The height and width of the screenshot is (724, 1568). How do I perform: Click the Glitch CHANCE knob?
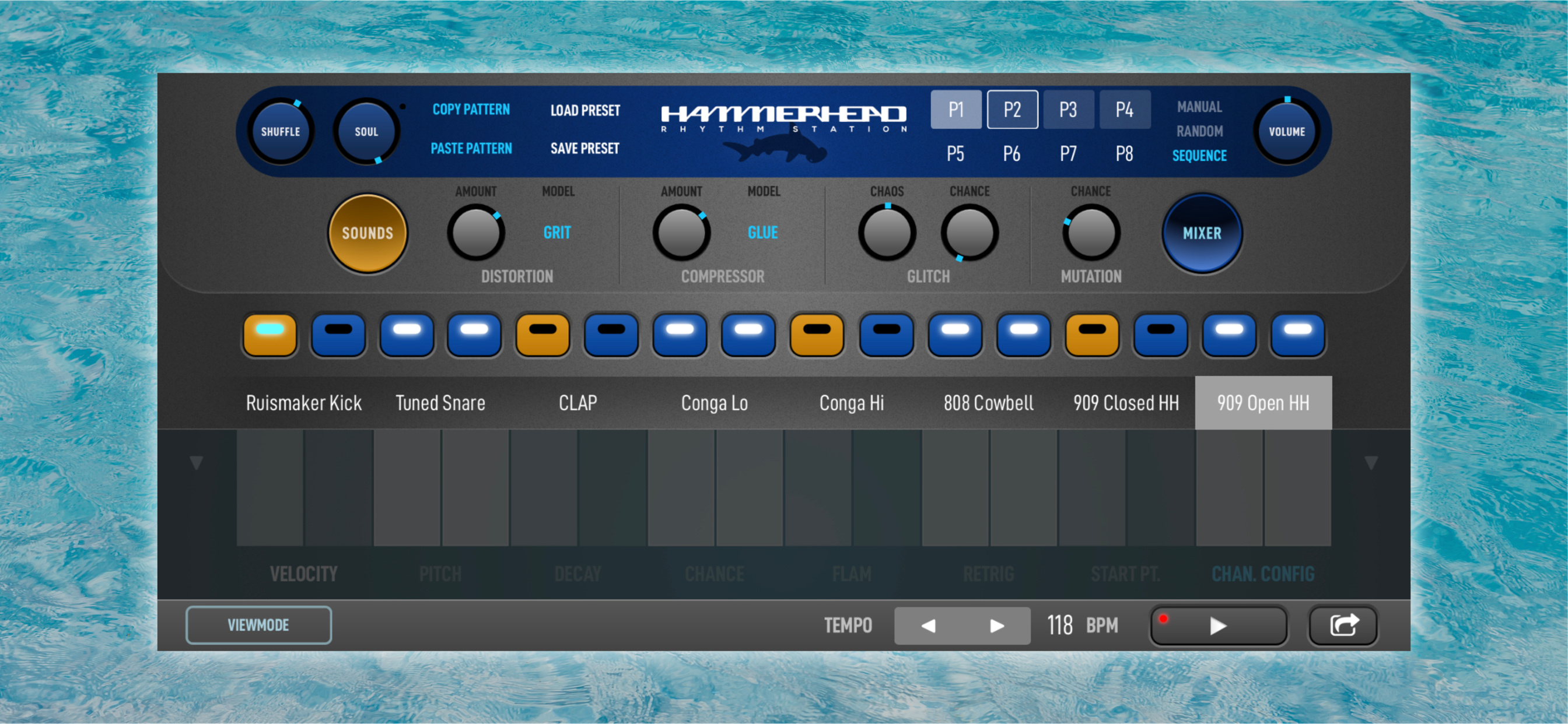(x=970, y=233)
